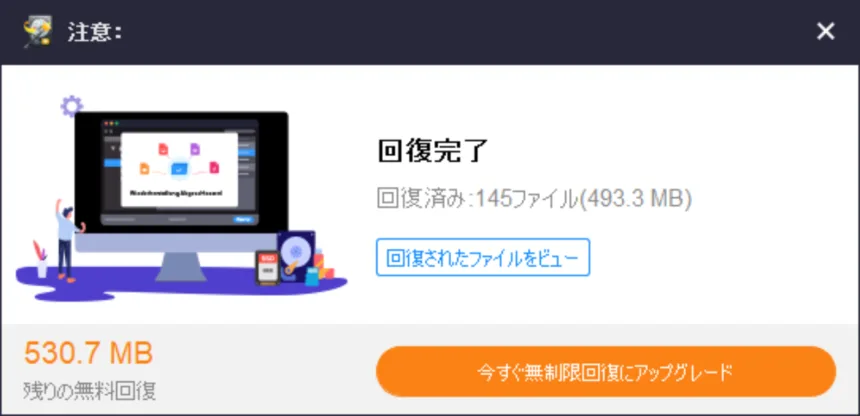Click the small blue button inside illustrated monitor

(242, 219)
